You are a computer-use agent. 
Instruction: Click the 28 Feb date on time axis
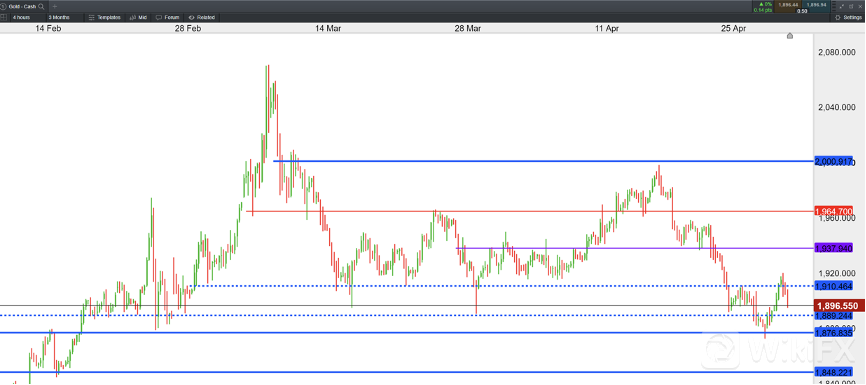click(187, 29)
